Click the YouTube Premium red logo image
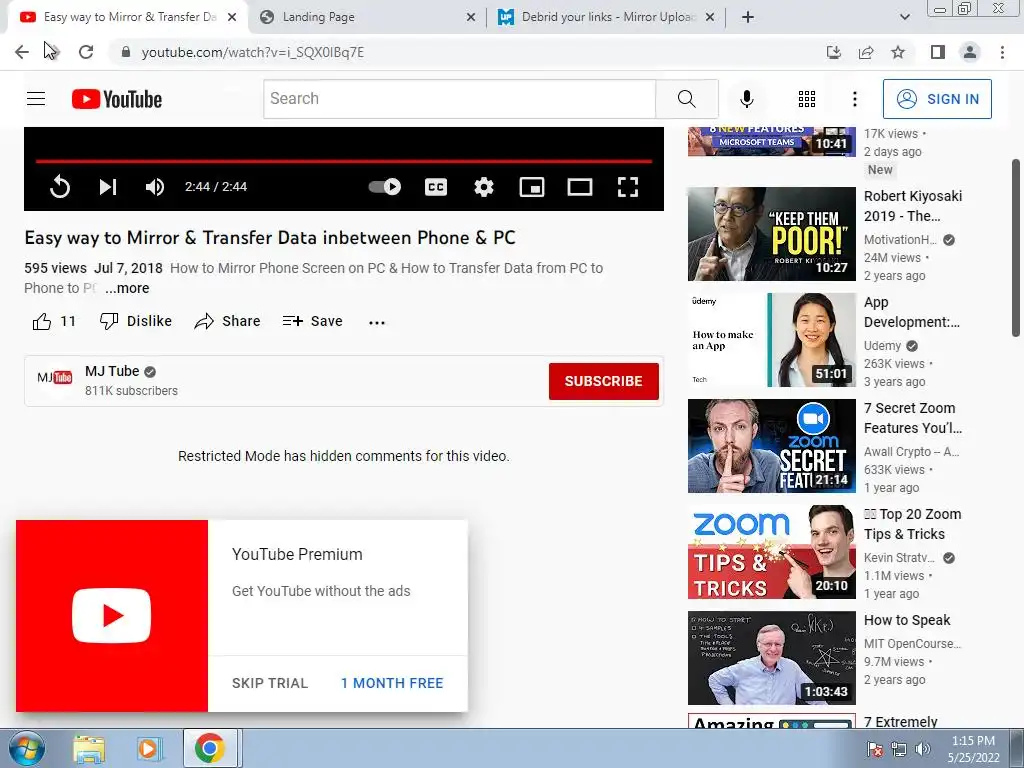This screenshot has height=768, width=1024. [112, 616]
